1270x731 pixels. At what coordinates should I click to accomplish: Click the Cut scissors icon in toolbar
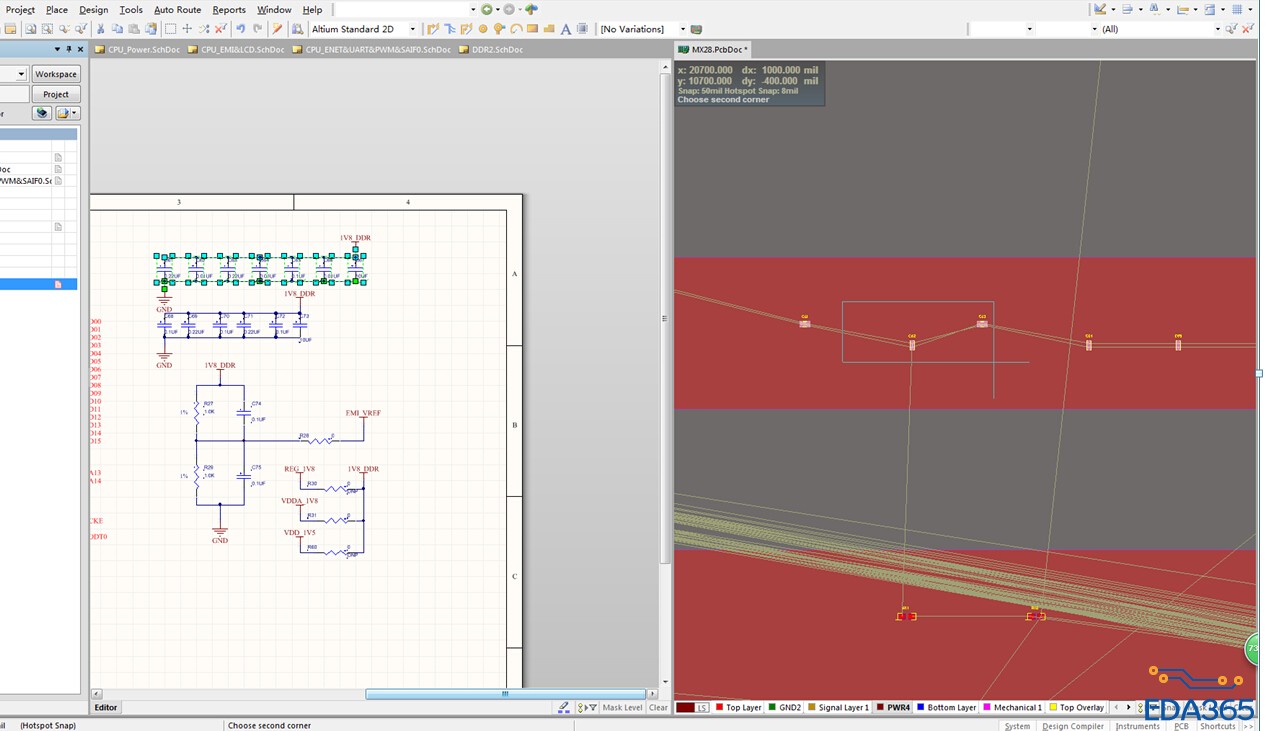[100, 29]
